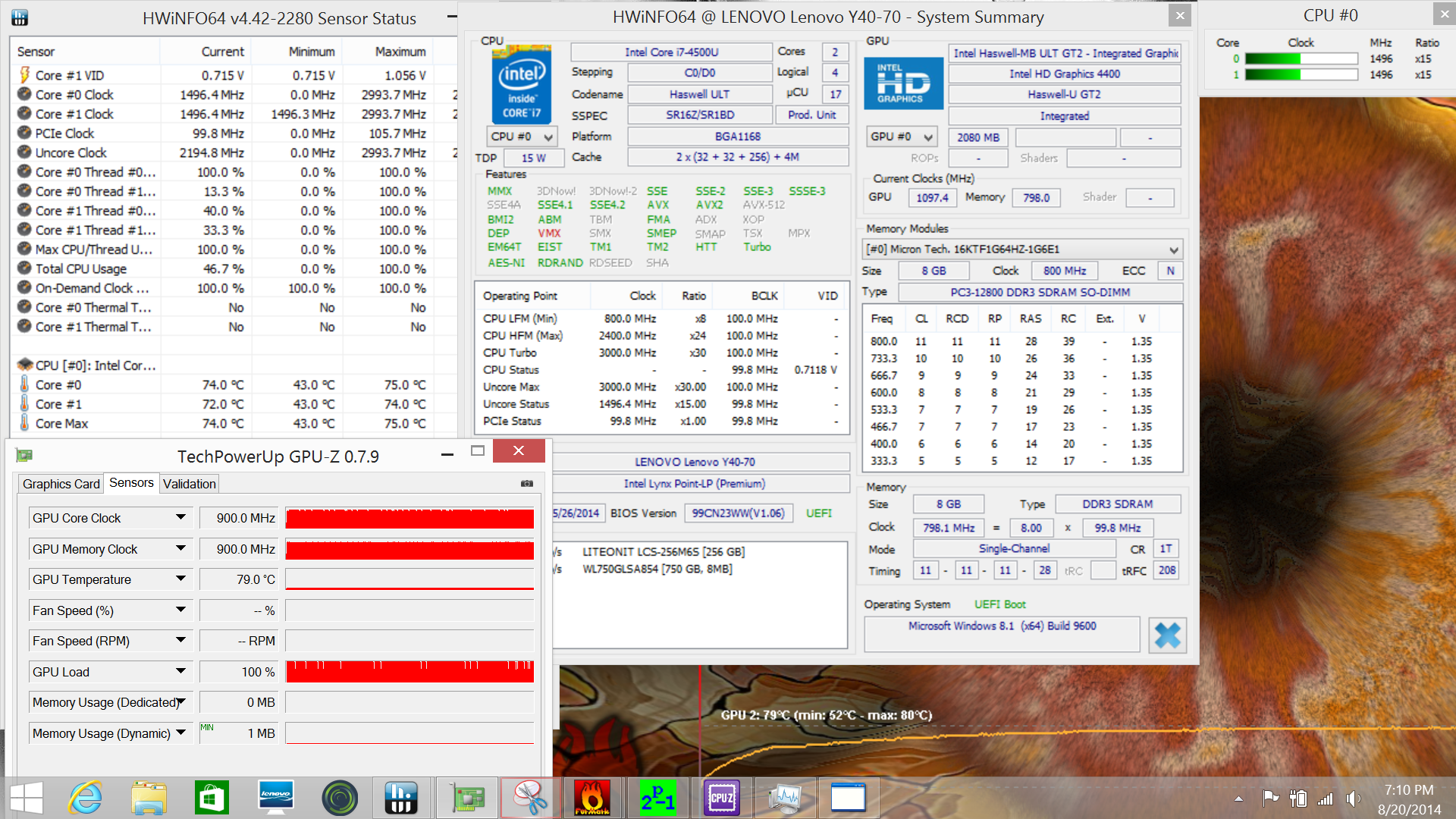Click GPU-Z title bar app icon
Viewport: 1456px width, 819px height.
[24, 456]
